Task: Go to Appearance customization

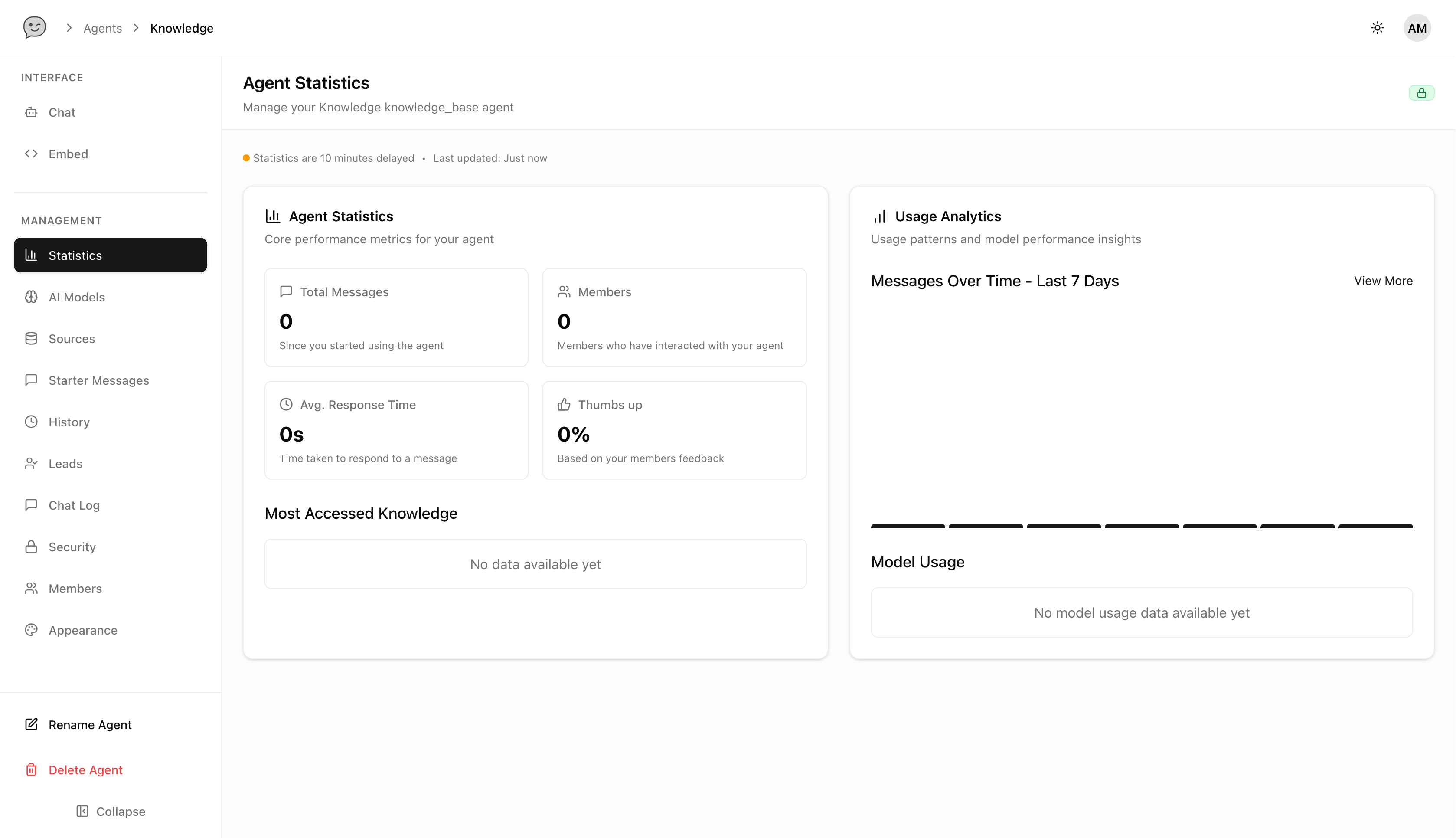Action: point(83,630)
